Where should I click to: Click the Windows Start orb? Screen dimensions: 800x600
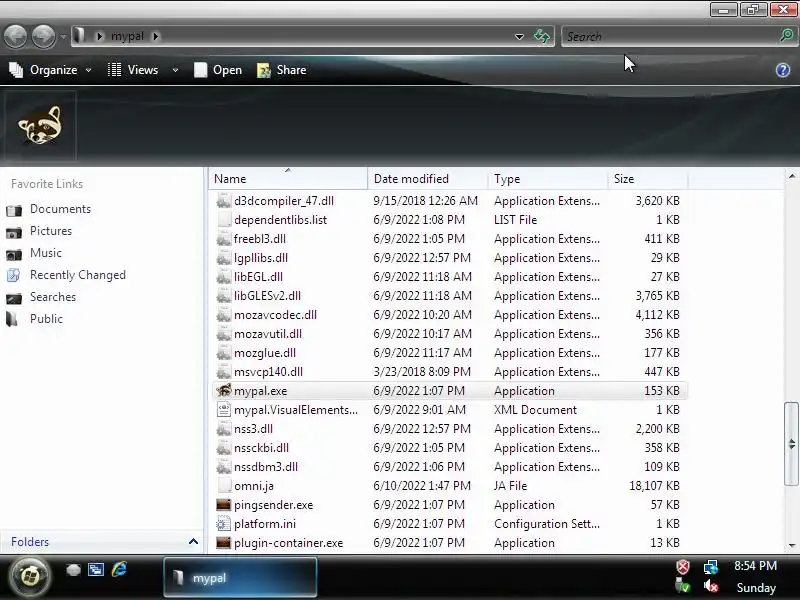point(29,577)
